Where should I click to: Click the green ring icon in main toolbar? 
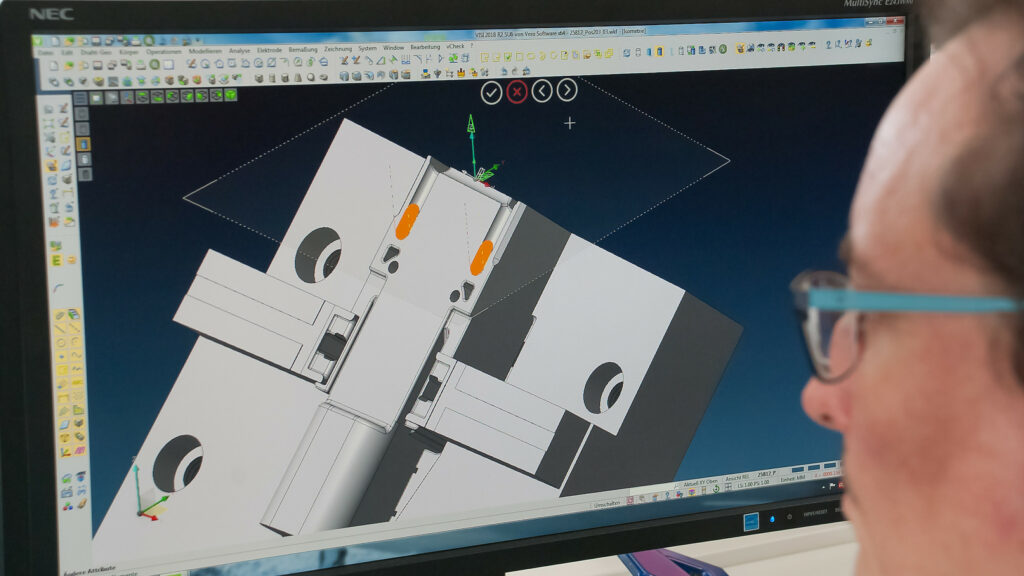154,64
